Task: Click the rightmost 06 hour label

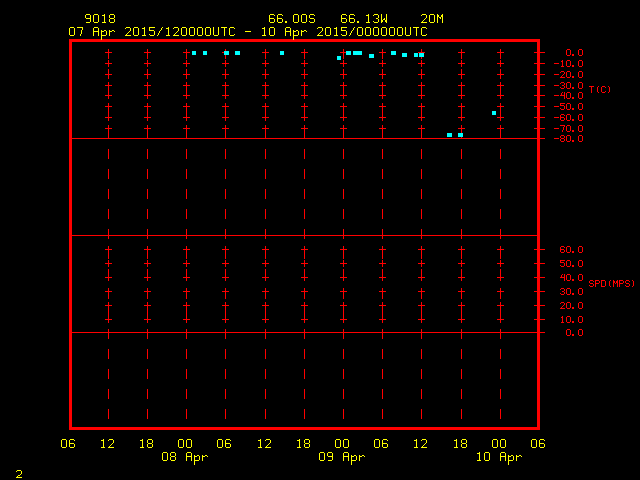Action: point(538,443)
